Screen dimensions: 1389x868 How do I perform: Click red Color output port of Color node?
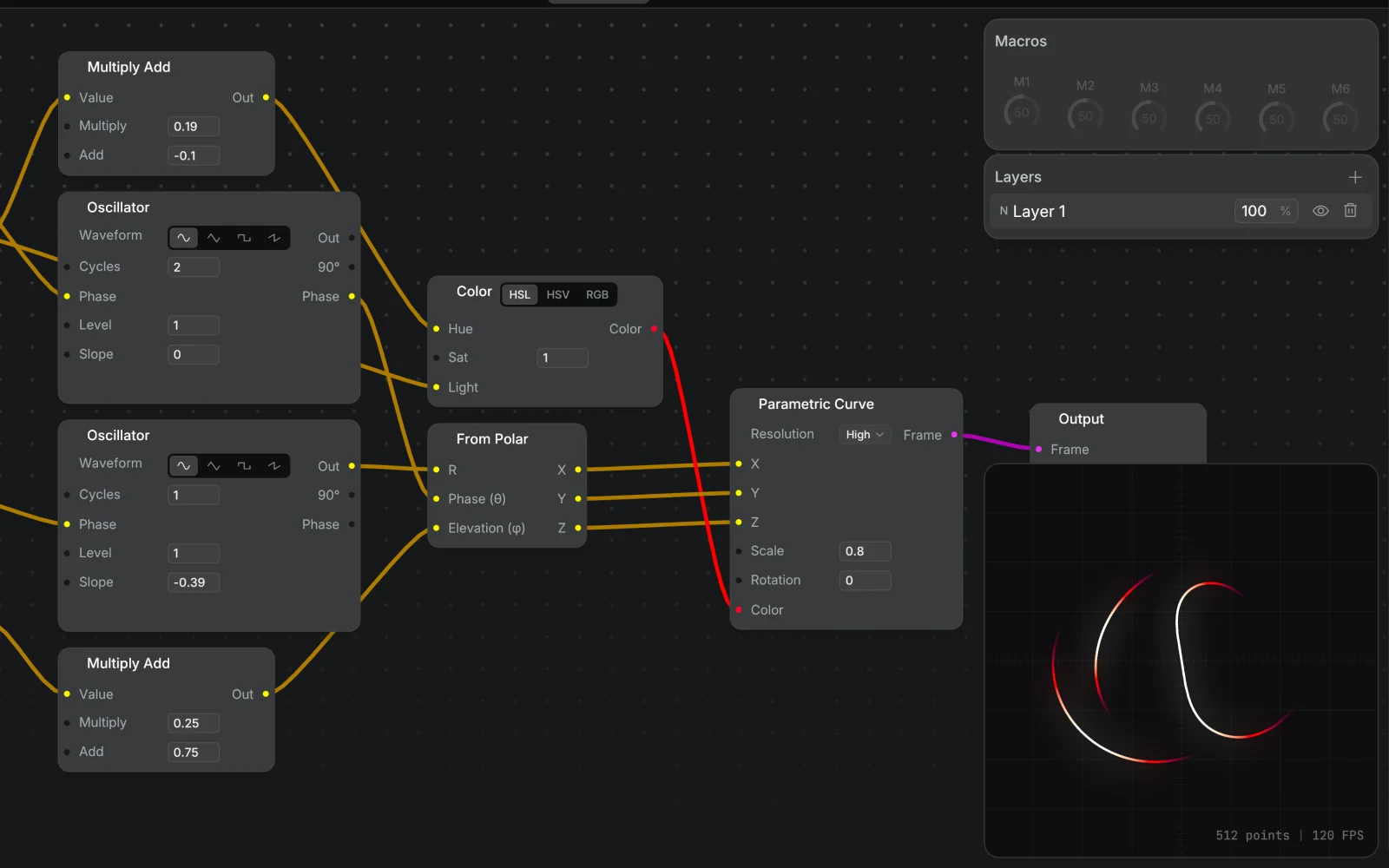pyautogui.click(x=654, y=329)
